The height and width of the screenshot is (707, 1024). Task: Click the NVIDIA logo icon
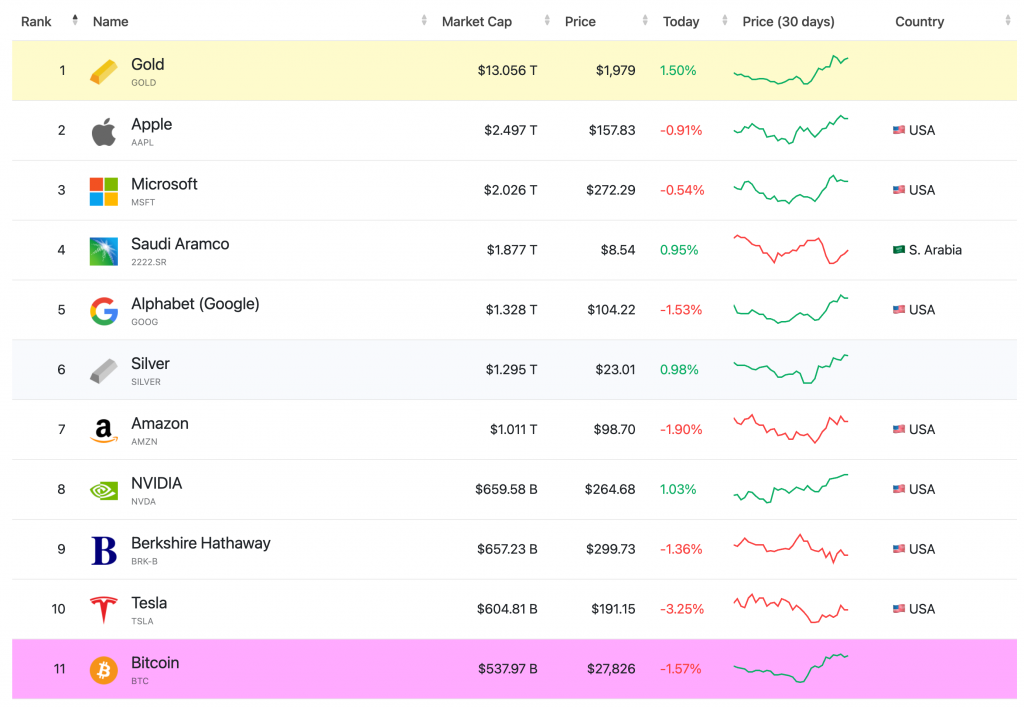(104, 490)
